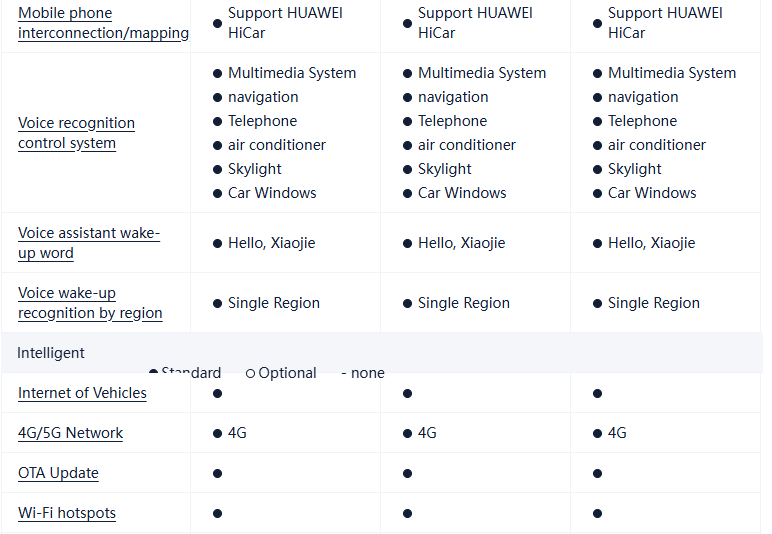Click 'Skylight' in the first column
The width and height of the screenshot is (772, 534).
coord(254,169)
